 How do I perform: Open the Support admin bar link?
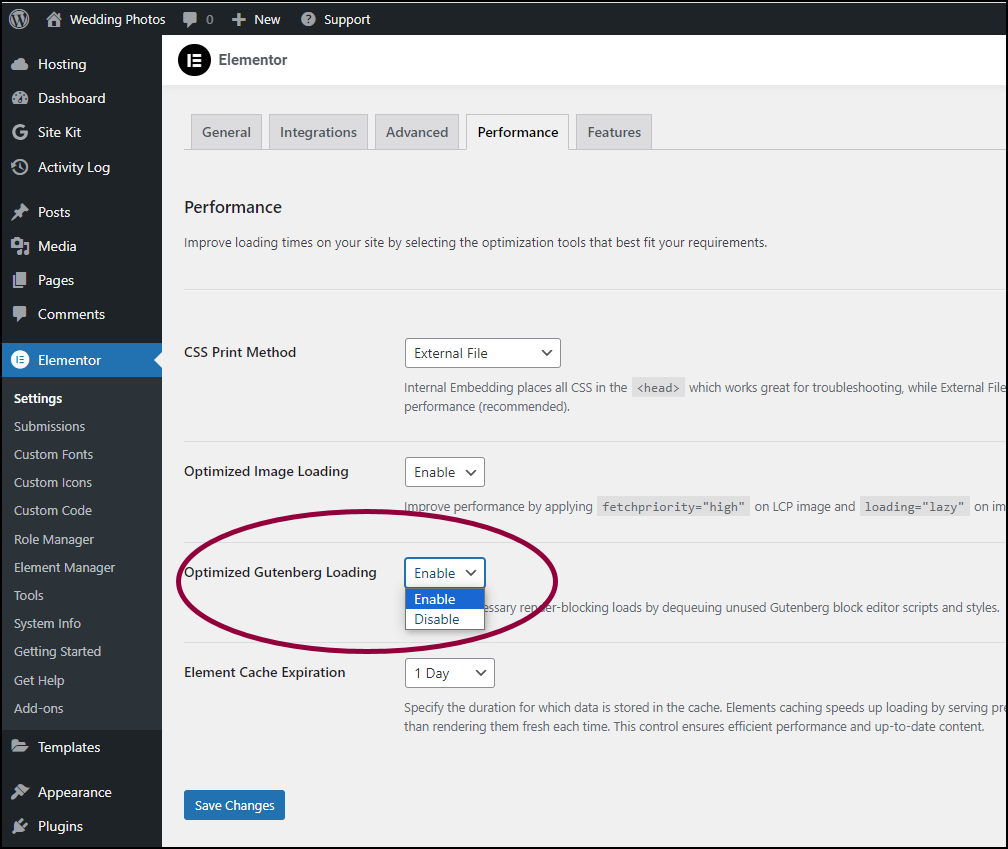(x=347, y=20)
